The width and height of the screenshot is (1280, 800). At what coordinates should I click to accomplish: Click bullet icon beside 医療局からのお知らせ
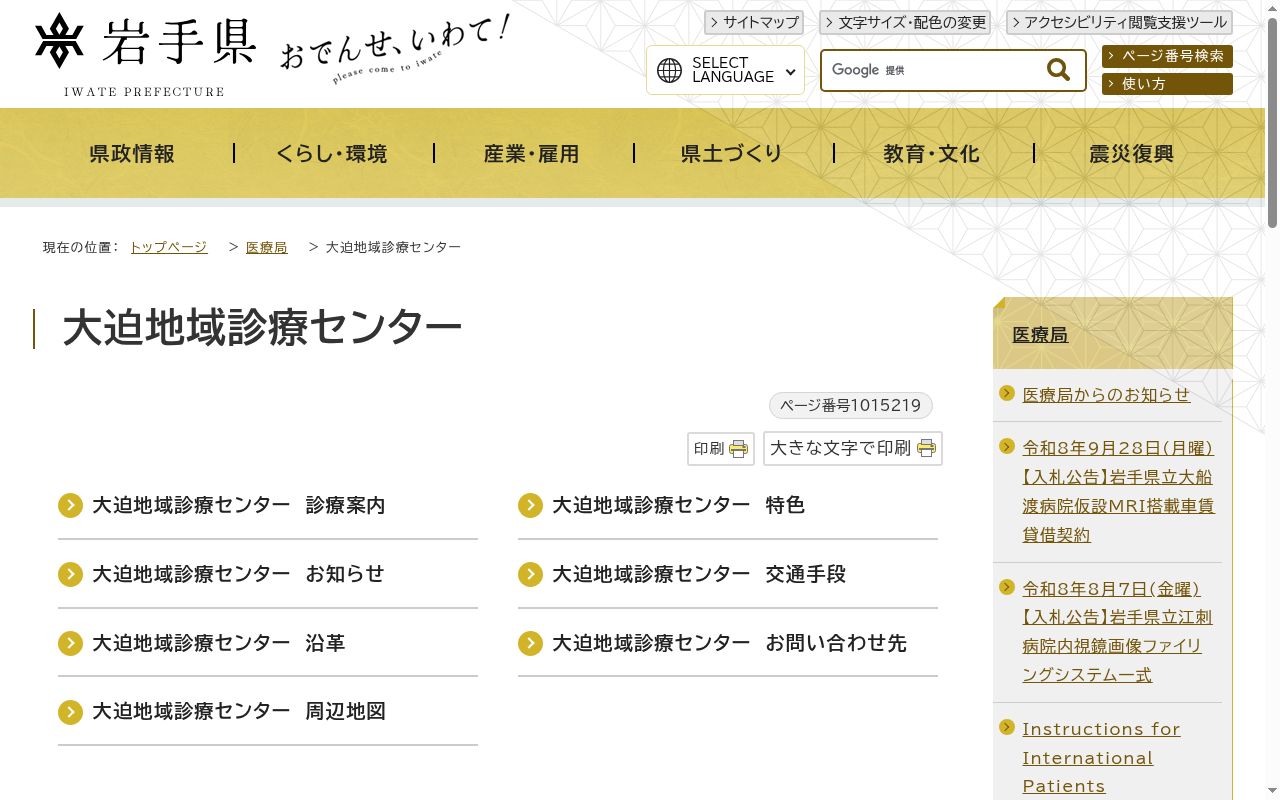pos(1007,393)
